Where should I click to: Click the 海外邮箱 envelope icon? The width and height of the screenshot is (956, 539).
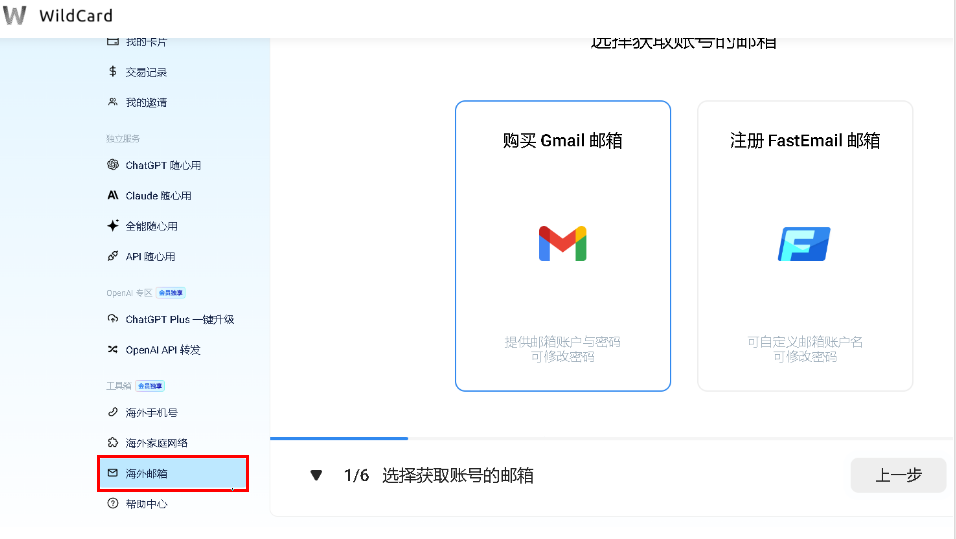point(113,473)
